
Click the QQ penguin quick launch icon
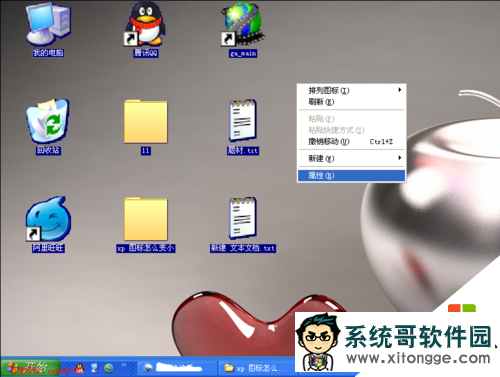coord(80,368)
